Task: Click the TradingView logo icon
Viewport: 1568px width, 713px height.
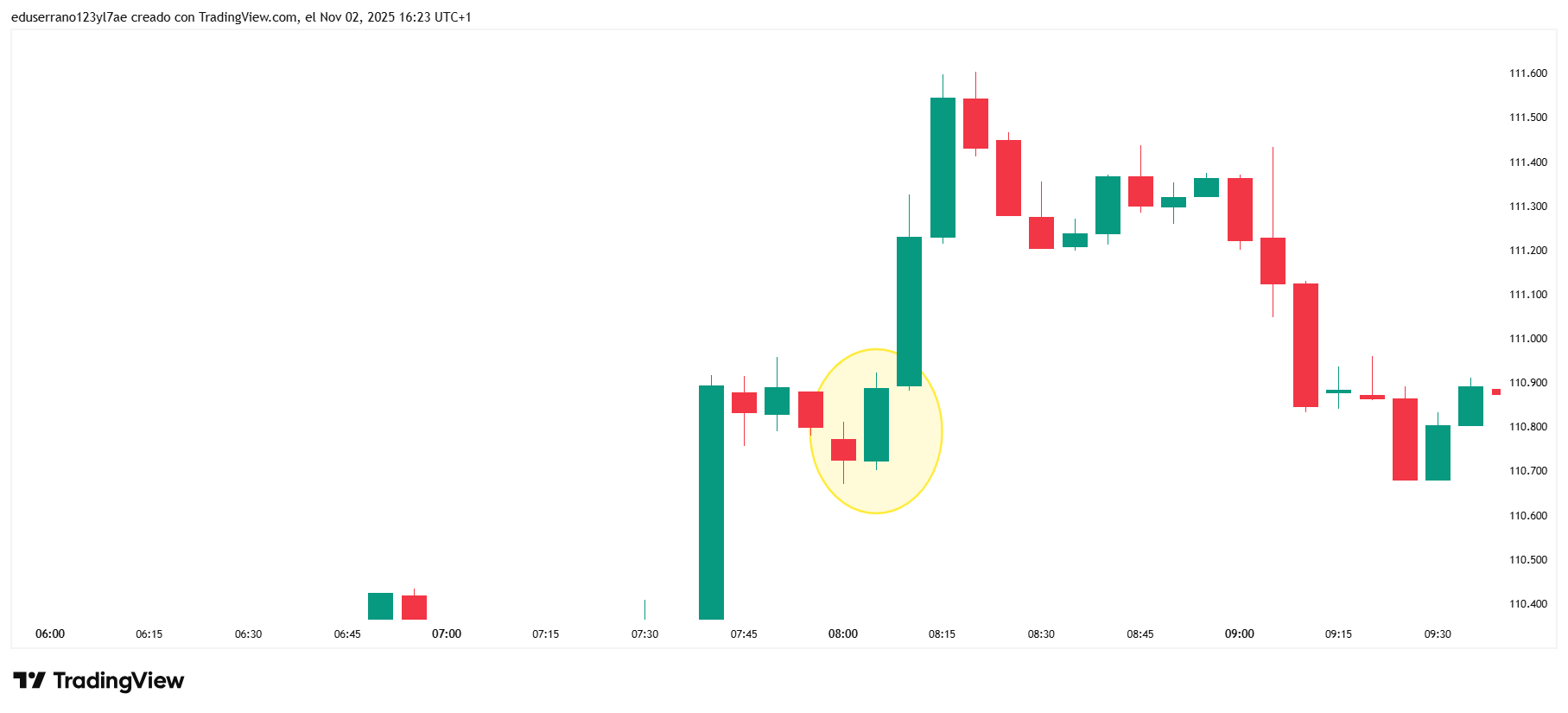Action: coord(29,681)
